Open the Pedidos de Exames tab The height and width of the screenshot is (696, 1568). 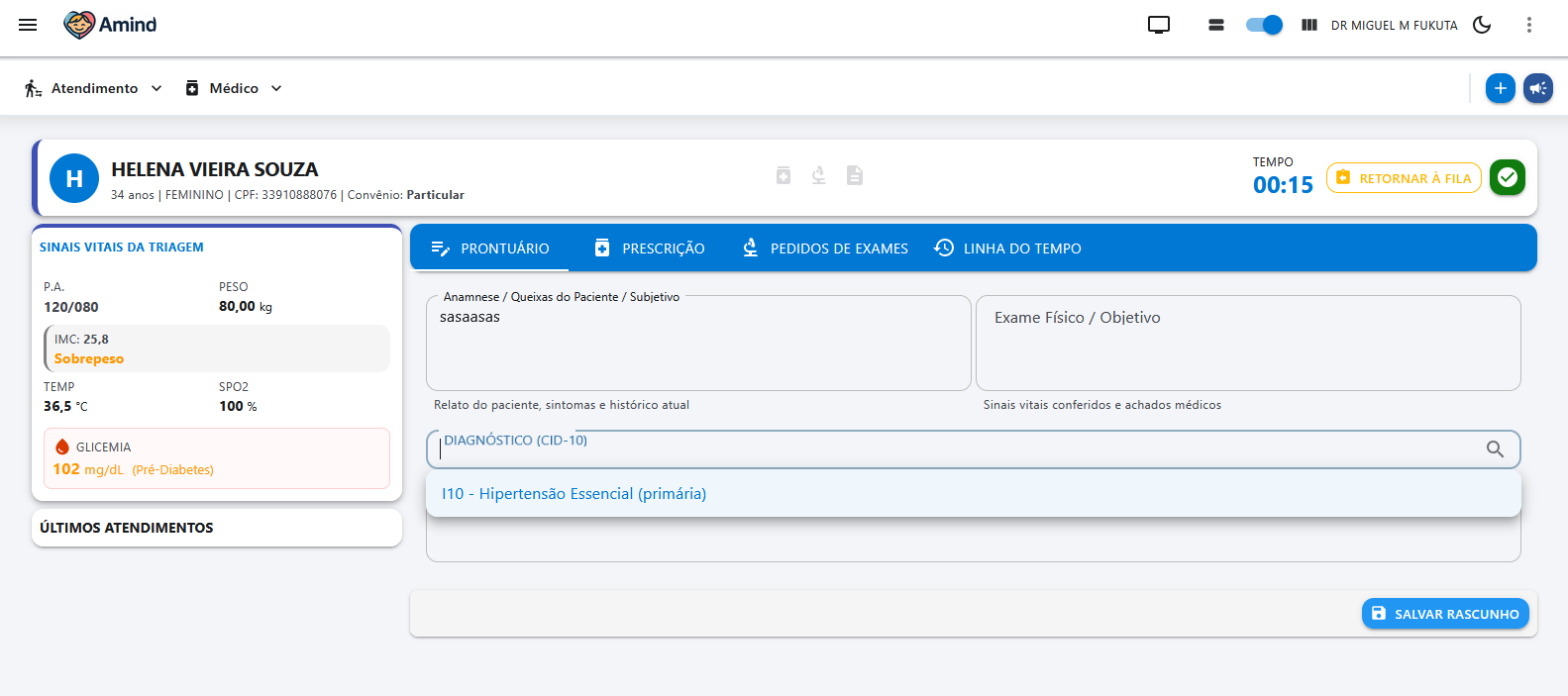tap(825, 249)
